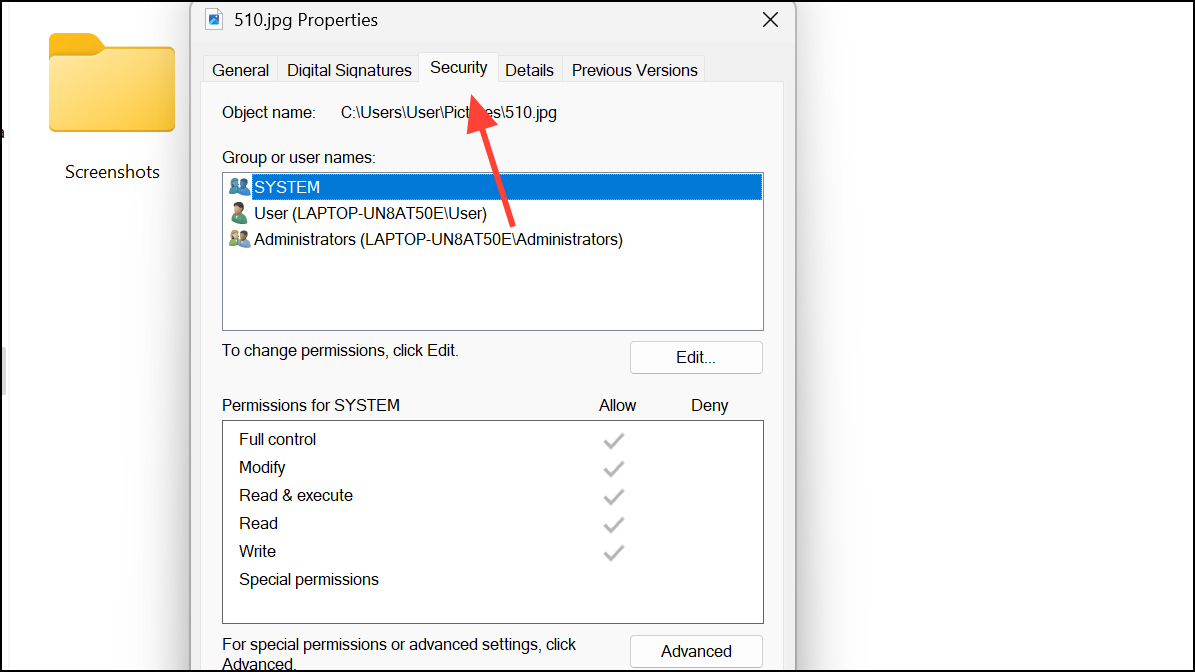Open the Previous Versions tab
This screenshot has height=672, width=1195.
[x=634, y=70]
